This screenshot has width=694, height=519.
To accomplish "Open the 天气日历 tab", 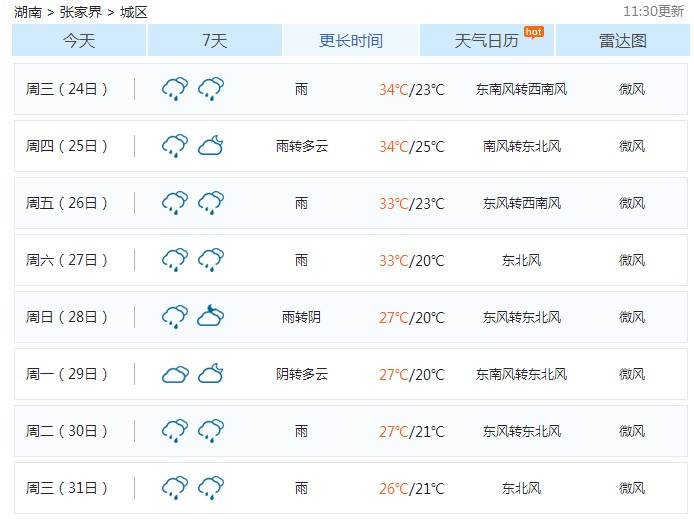I will click(x=486, y=40).
